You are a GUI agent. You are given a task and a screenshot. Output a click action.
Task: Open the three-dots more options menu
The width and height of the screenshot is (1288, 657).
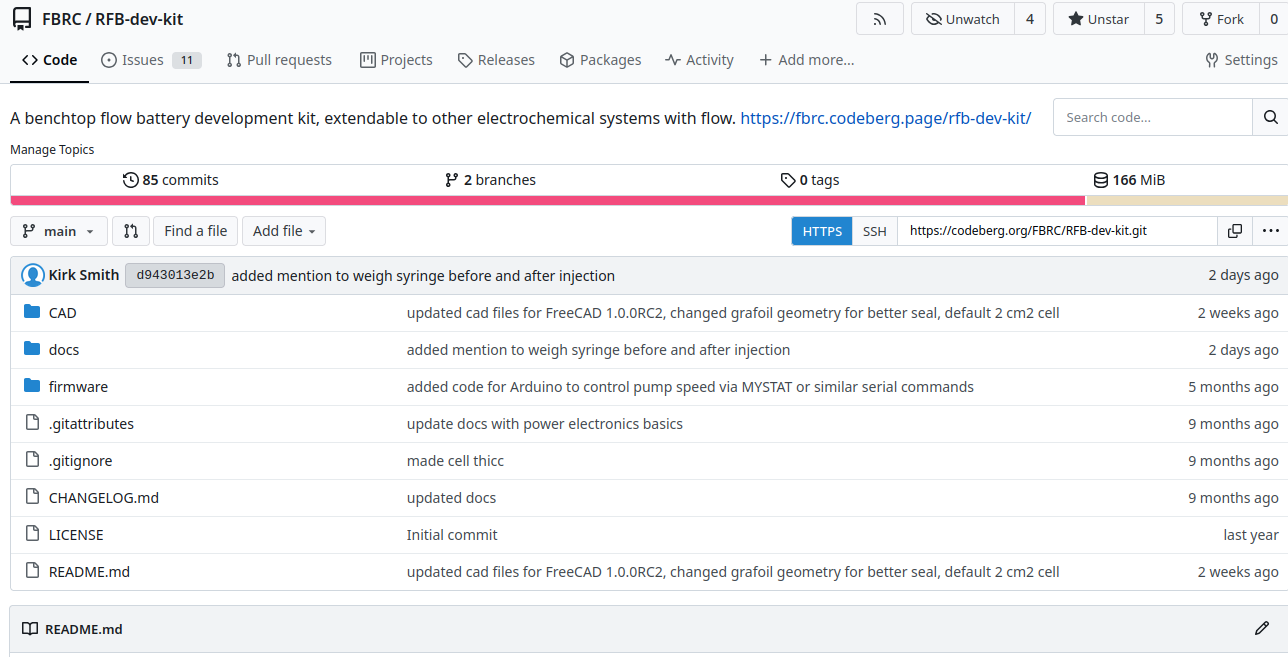pyautogui.click(x=1270, y=231)
